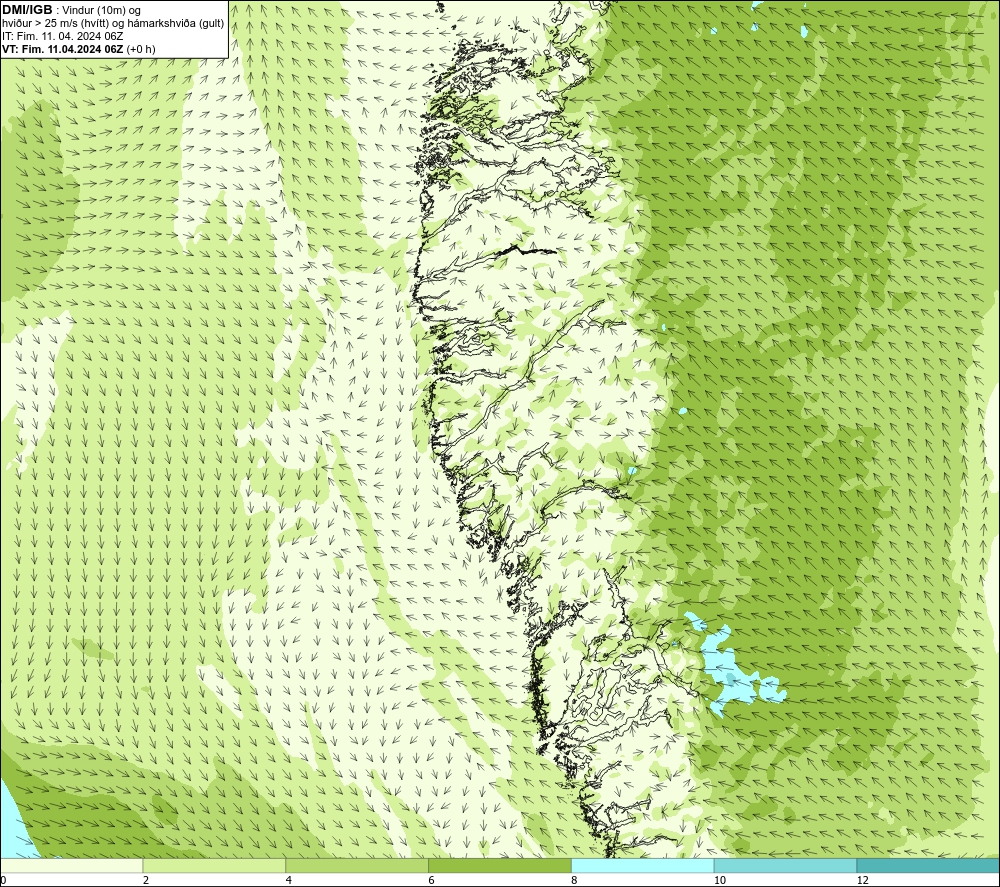This screenshot has height=887, width=1000.
Task: Click the 10–12 m/s cyan legend swatch
Action: [786, 865]
